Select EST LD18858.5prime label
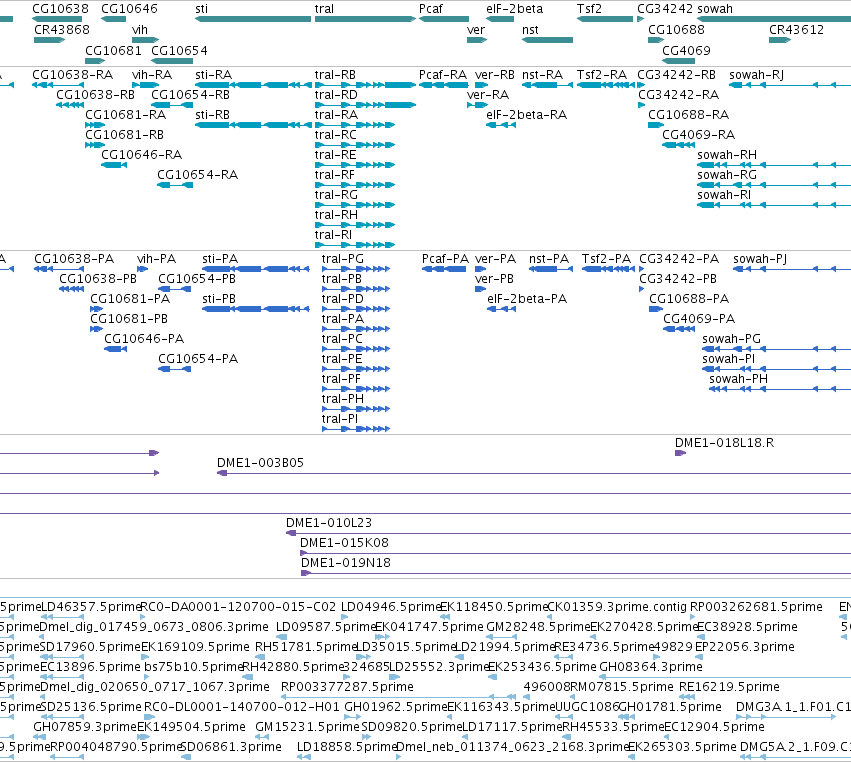This screenshot has height=762, width=851. (x=346, y=747)
